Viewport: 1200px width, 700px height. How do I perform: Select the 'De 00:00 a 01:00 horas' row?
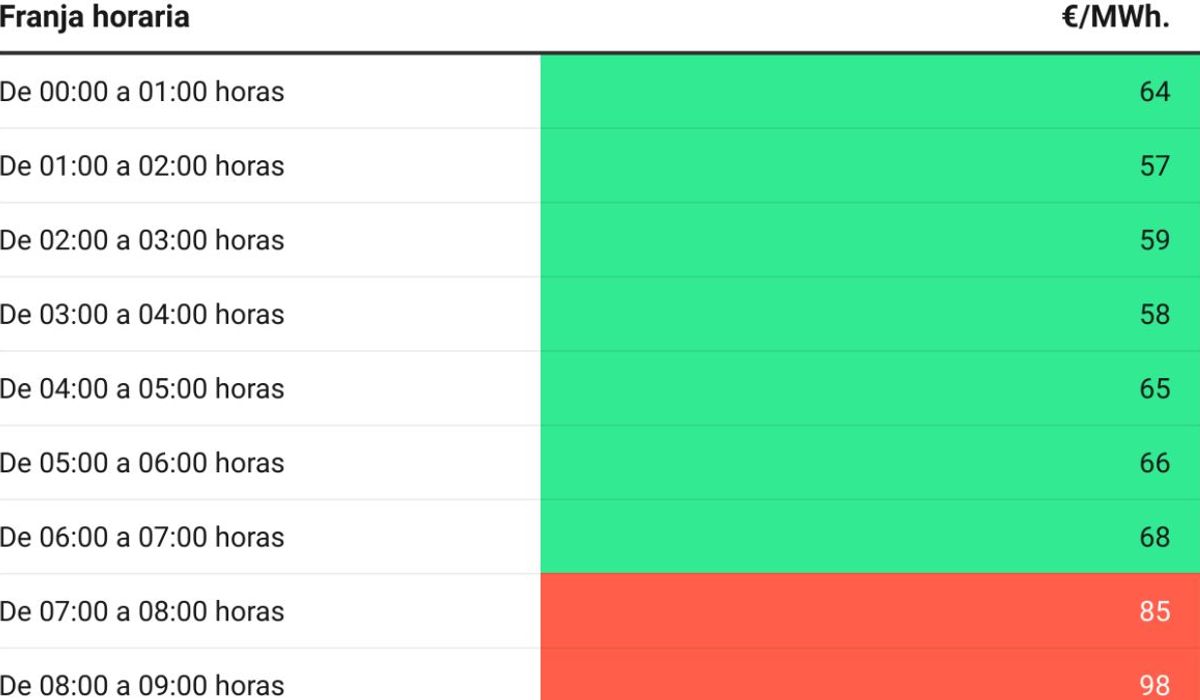600,92
